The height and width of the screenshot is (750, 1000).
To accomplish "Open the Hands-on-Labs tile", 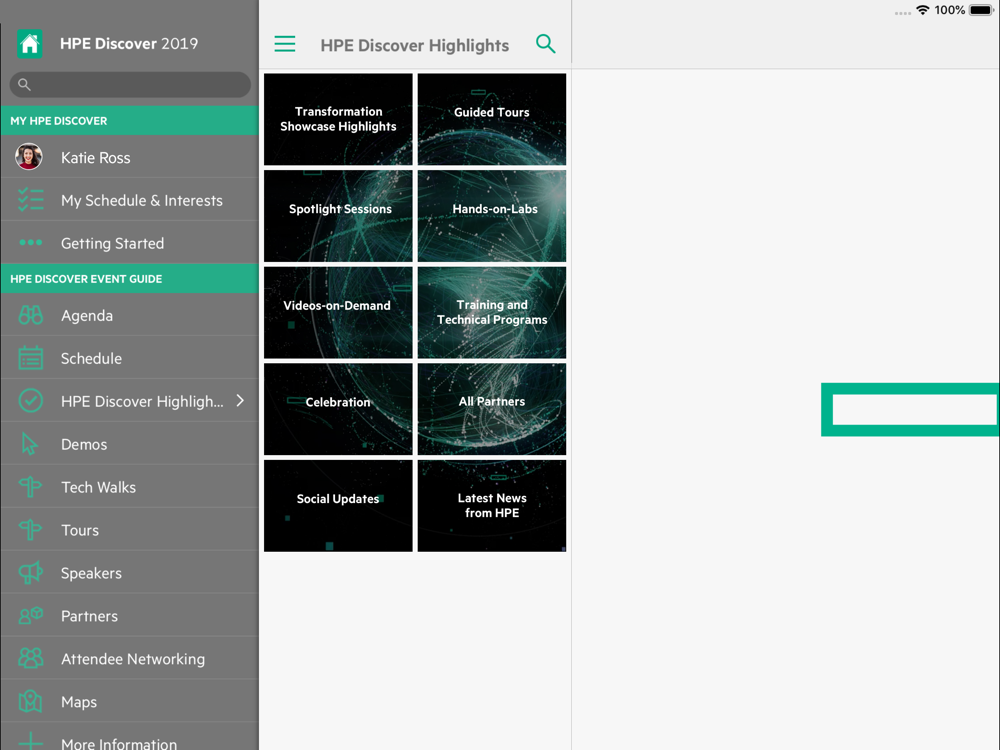I will pyautogui.click(x=492, y=216).
